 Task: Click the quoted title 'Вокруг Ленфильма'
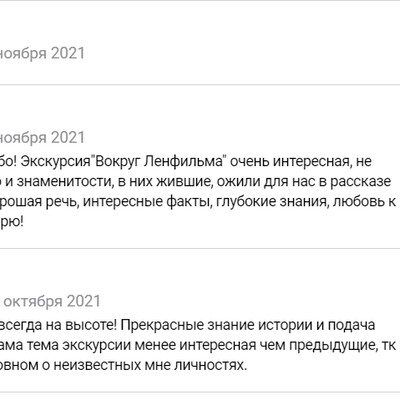pos(159,162)
